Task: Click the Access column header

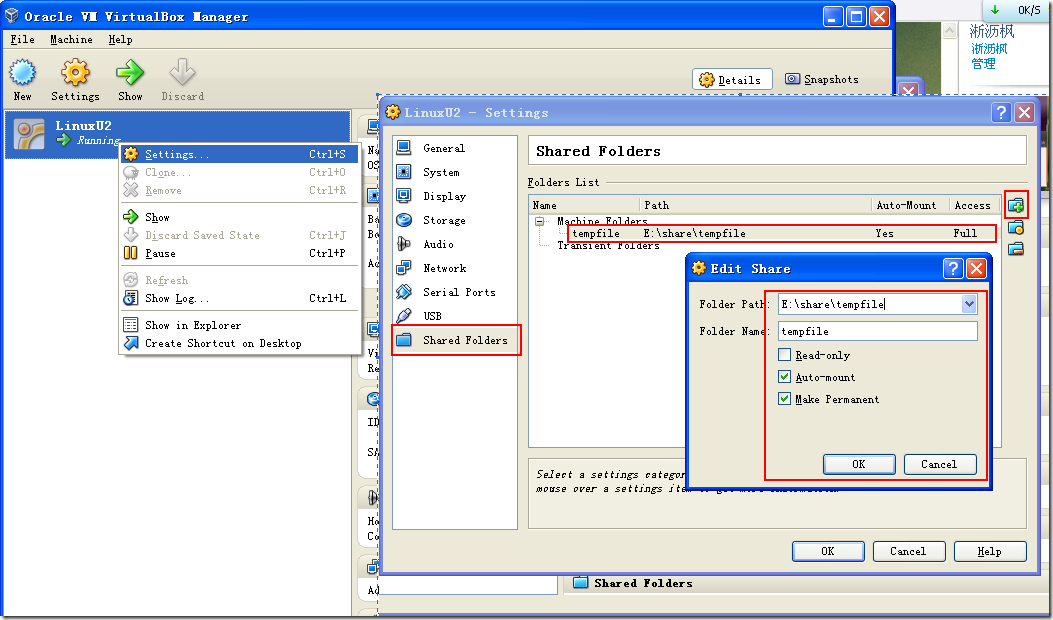Action: point(972,206)
